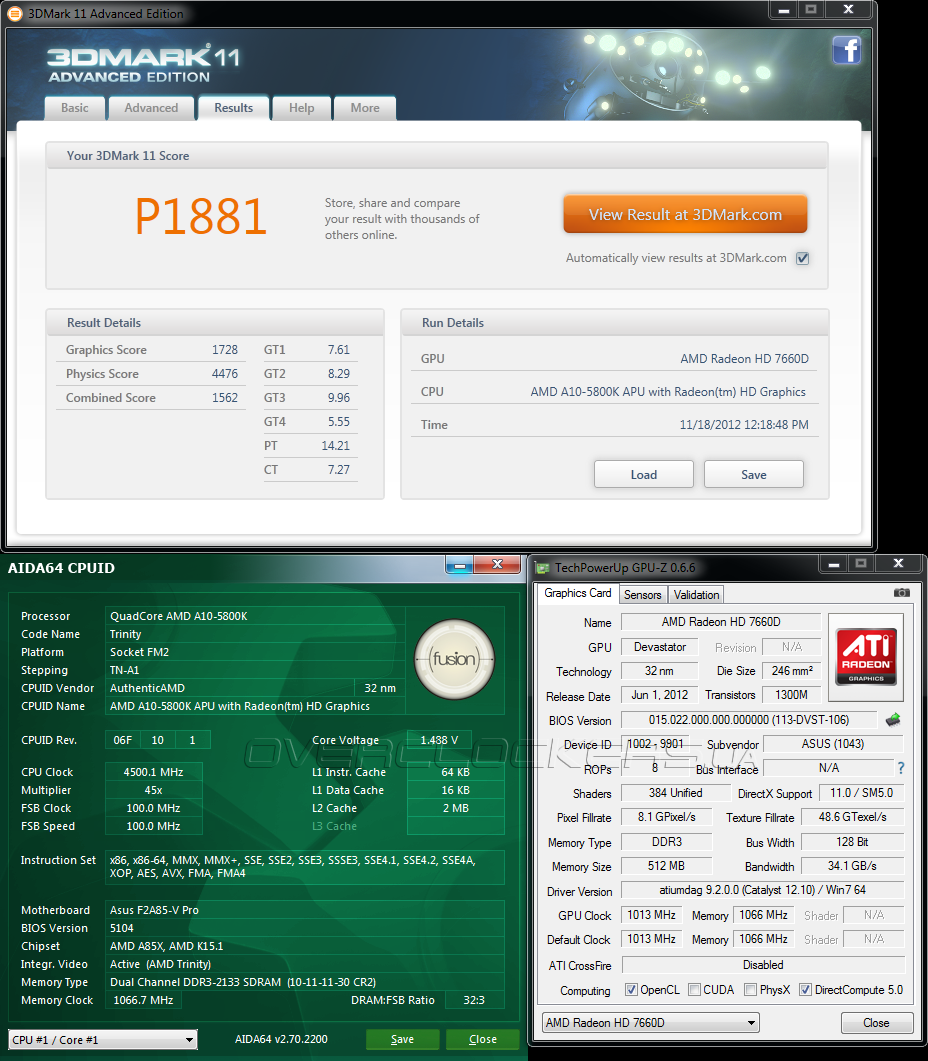Click the Die Size 246 mm² field
The image size is (928, 1061).
792,671
